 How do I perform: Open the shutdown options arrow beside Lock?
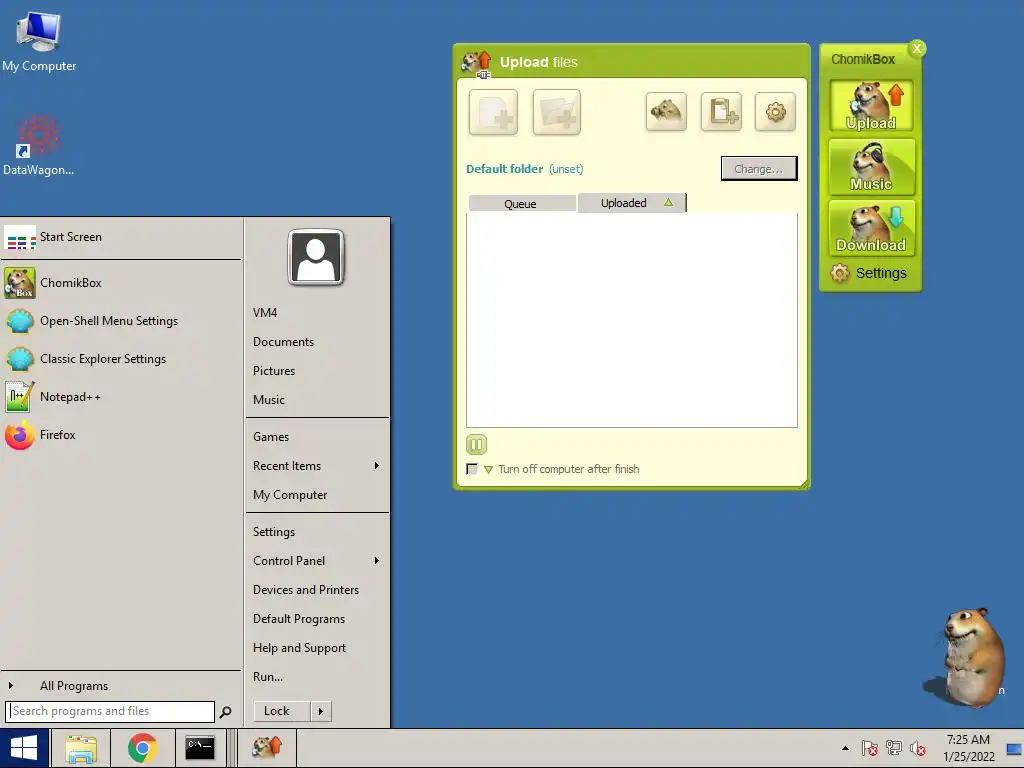[x=321, y=711]
